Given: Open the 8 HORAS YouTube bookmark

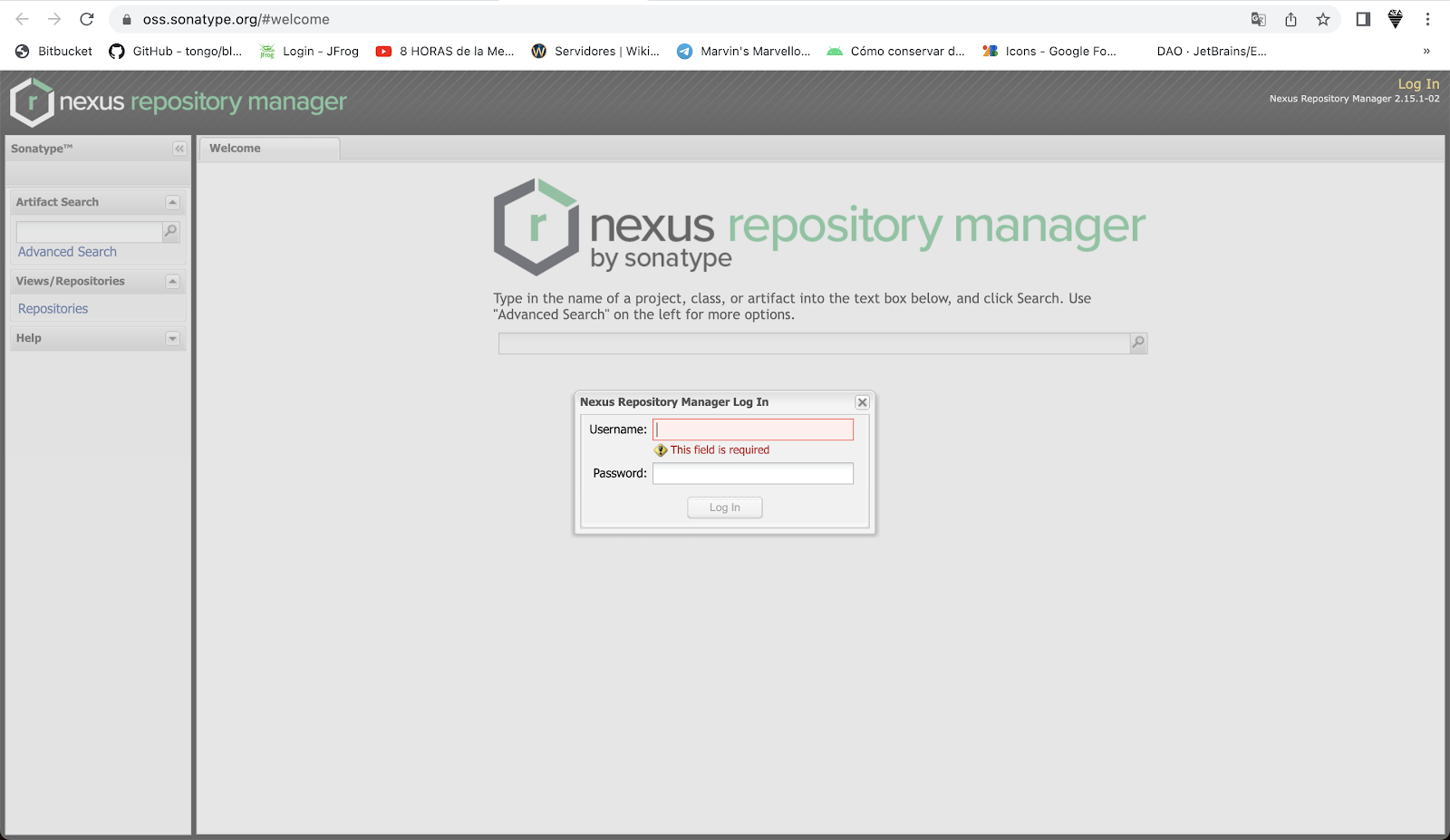Looking at the screenshot, I should click(x=445, y=52).
